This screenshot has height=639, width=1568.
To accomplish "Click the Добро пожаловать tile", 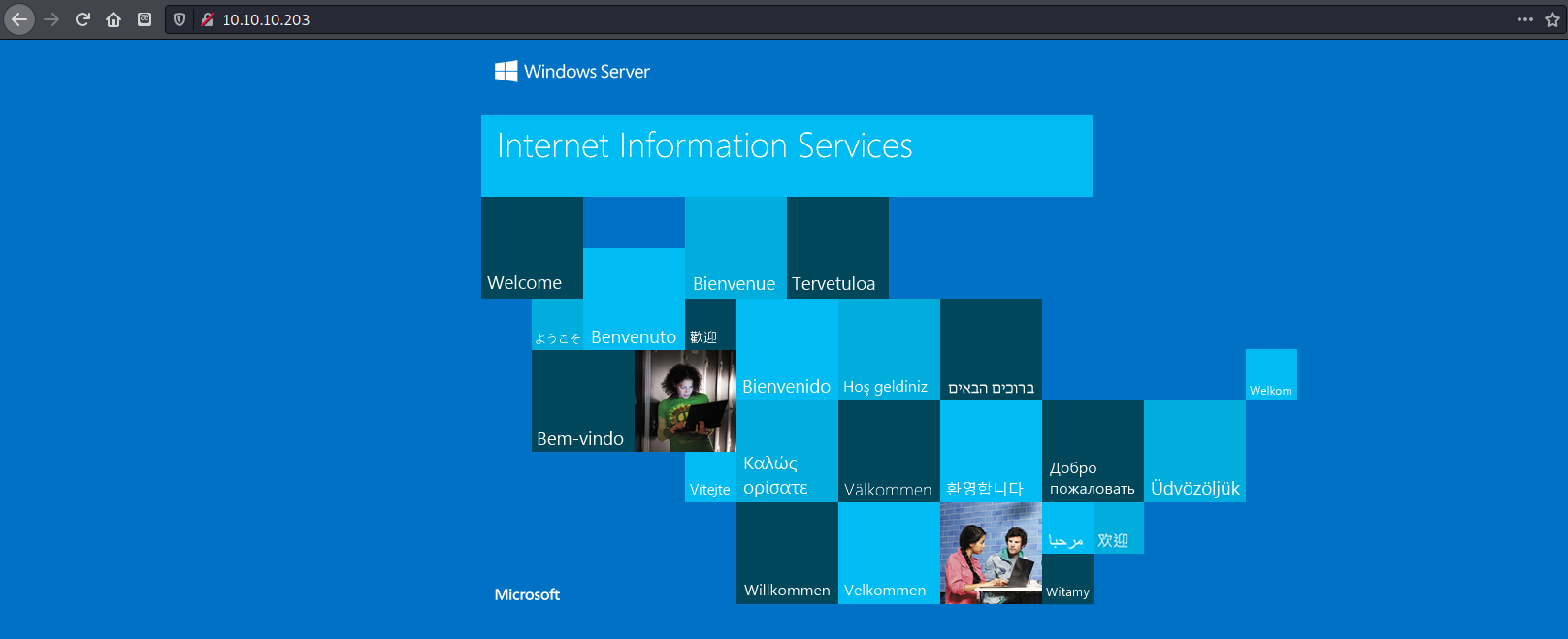I will pyautogui.click(x=1093, y=451).
